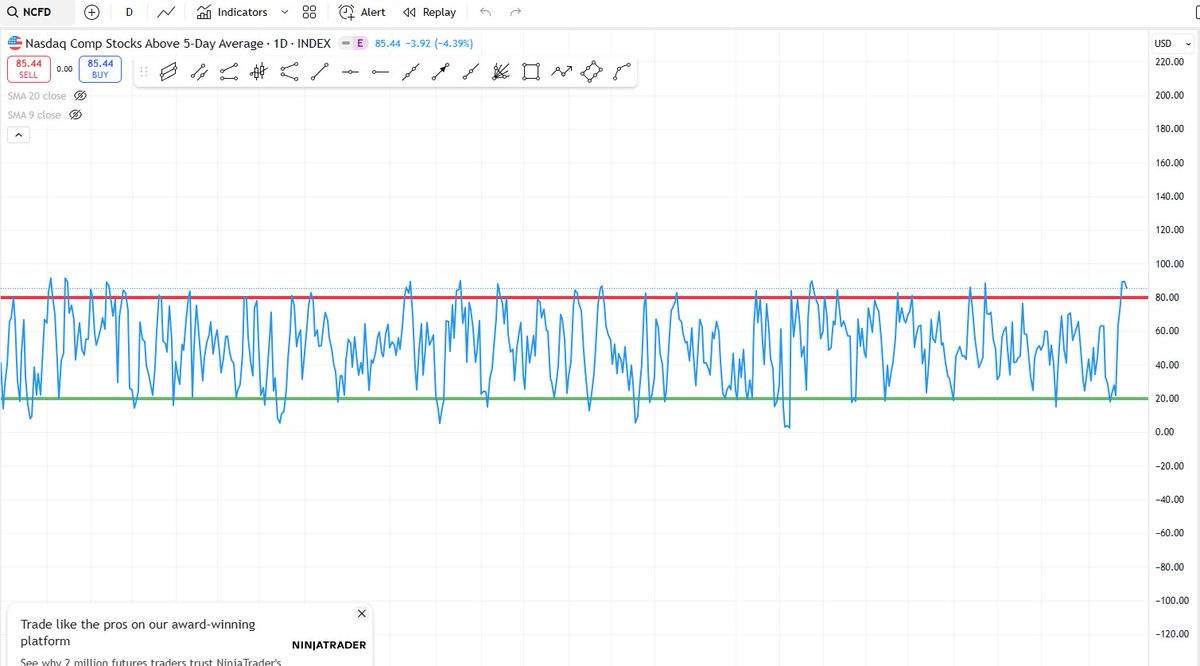Select the horizontal ray tool
1200x666 pixels.
380,72
